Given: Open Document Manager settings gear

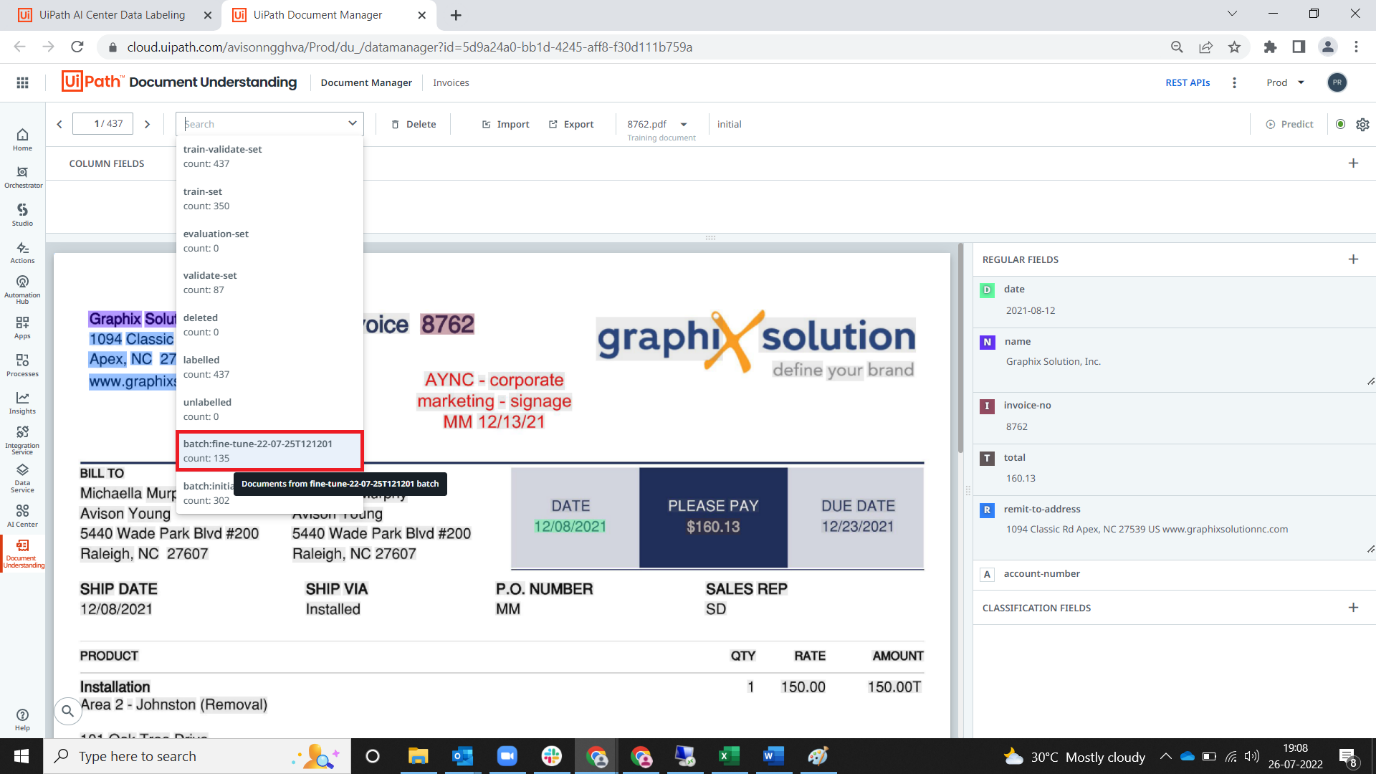Looking at the screenshot, I should [1362, 124].
